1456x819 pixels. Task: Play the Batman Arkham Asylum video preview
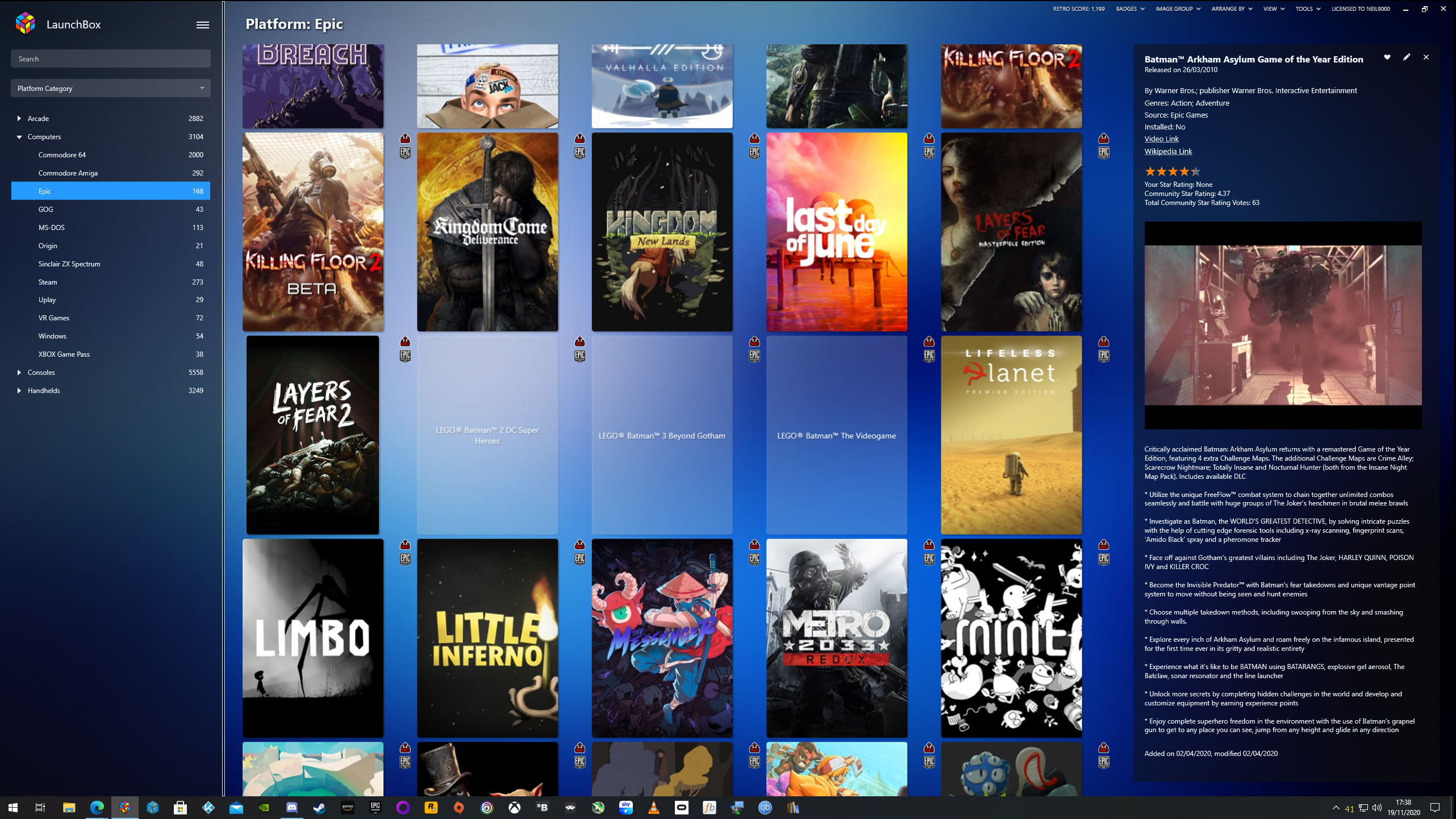(1283, 325)
